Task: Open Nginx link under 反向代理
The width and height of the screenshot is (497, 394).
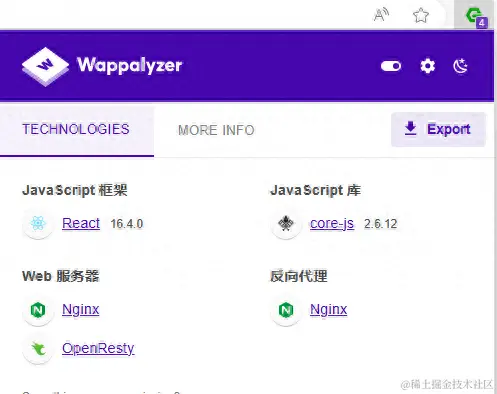Action: [329, 310]
